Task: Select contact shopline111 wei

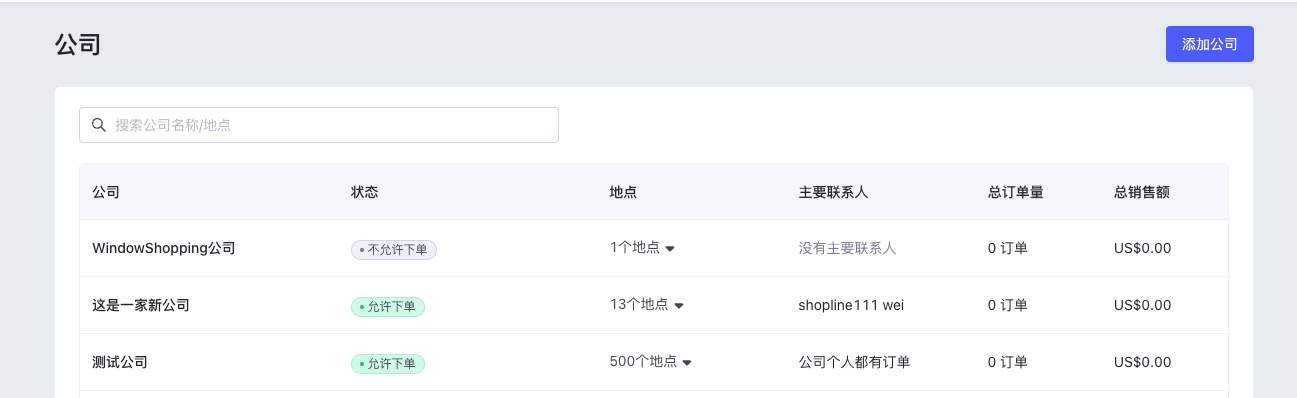Action: click(851, 305)
